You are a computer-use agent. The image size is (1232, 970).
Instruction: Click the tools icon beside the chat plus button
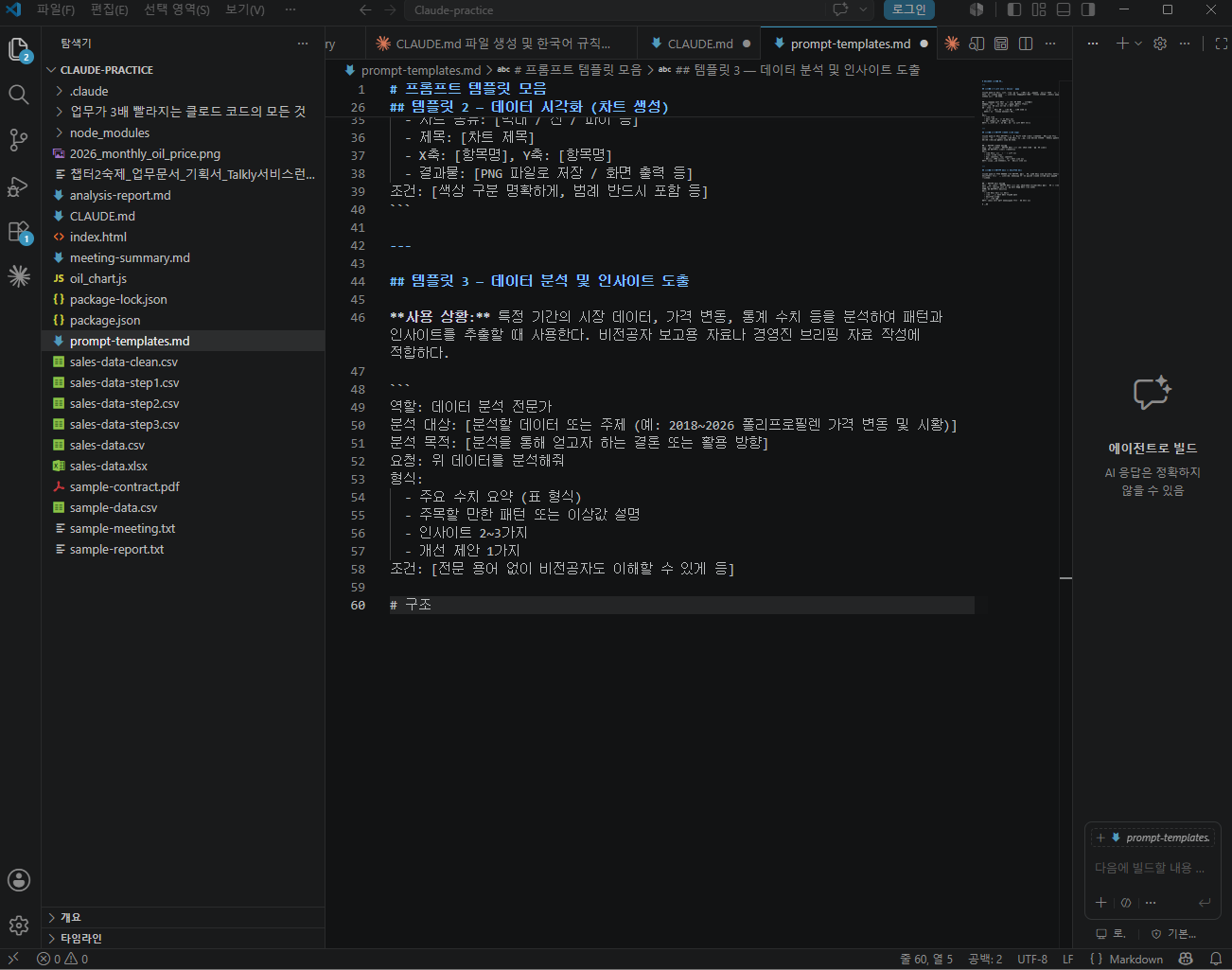[1126, 903]
